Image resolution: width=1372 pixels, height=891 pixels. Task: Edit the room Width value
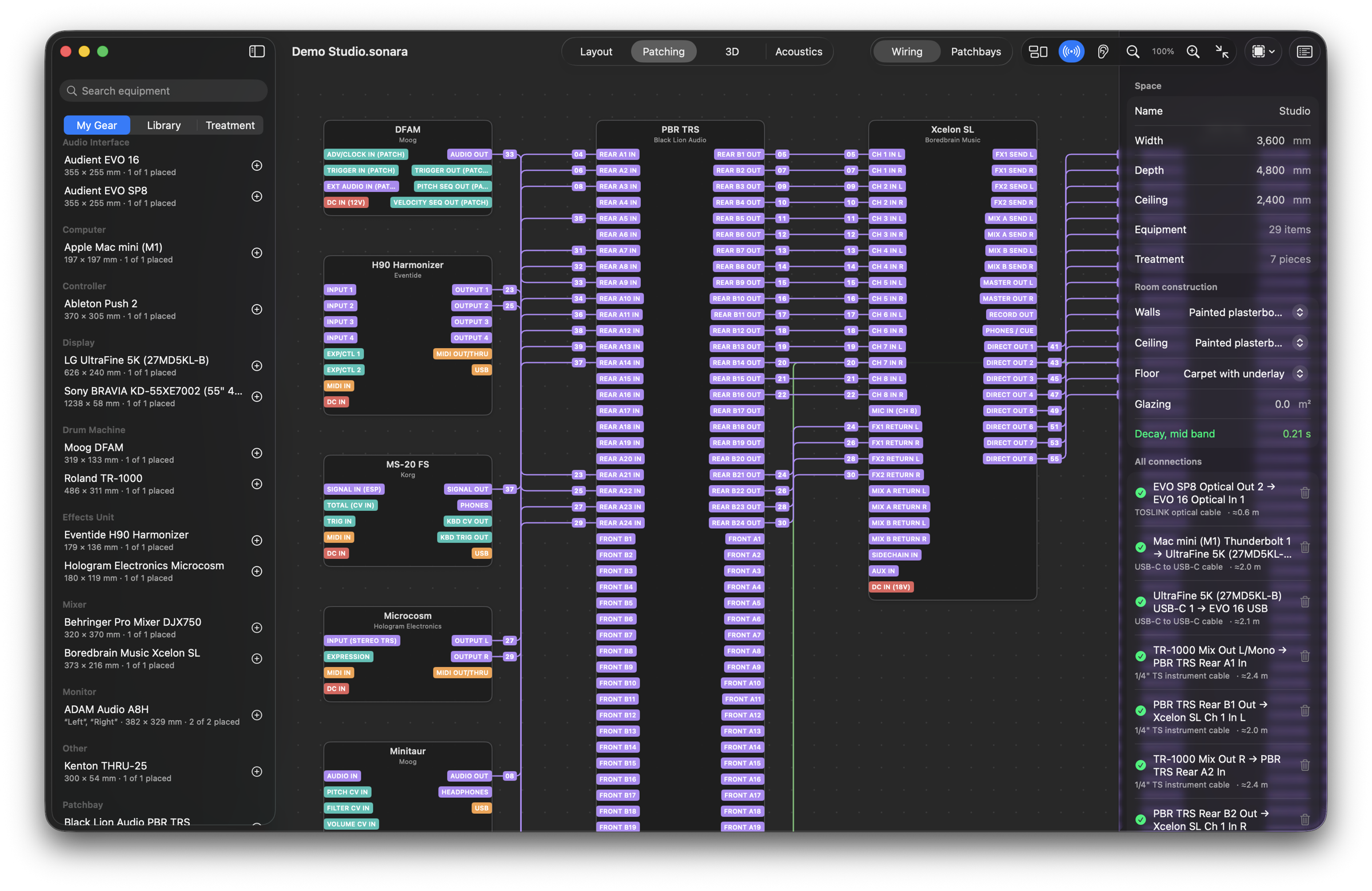(1270, 141)
